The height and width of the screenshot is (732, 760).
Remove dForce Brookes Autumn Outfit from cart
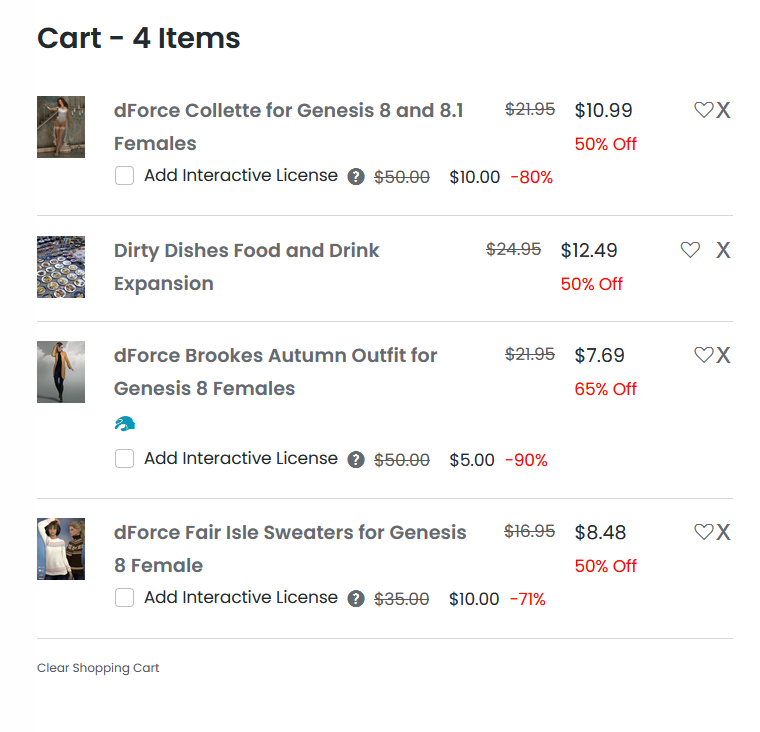tap(724, 355)
